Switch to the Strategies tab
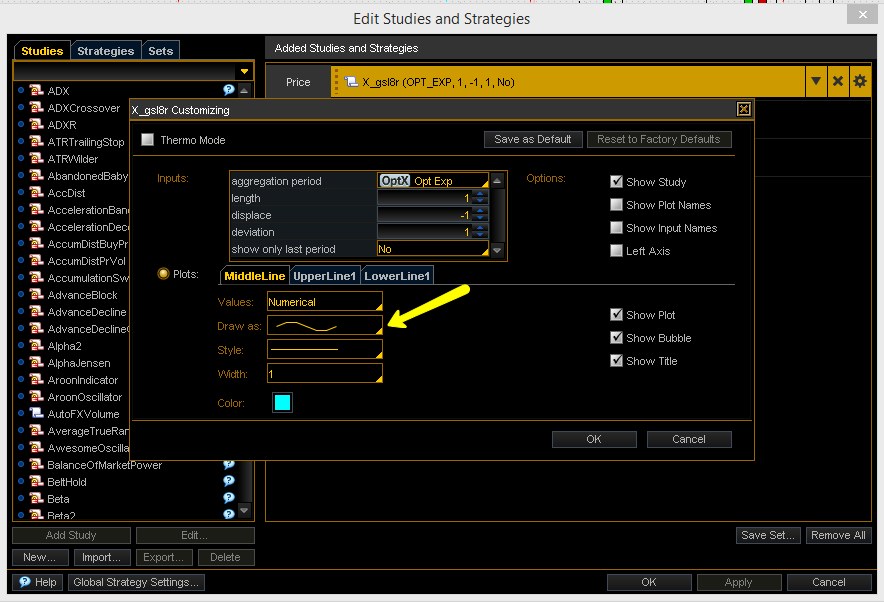Screen dimensions: 884x602 point(105,51)
